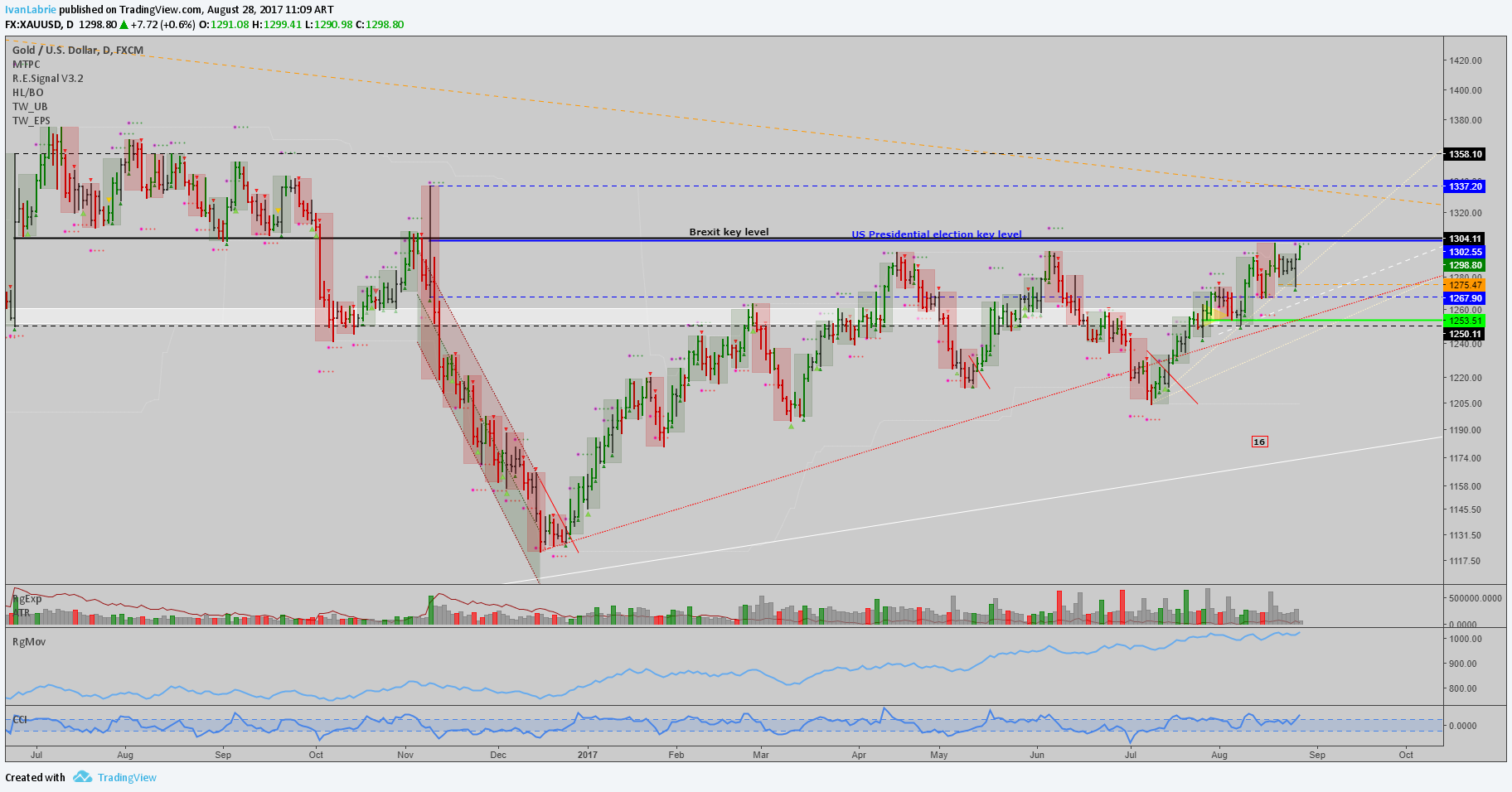Viewport: 1512px width, 792px height.
Task: Select the RgMov indicator pane label
Action: point(29,642)
